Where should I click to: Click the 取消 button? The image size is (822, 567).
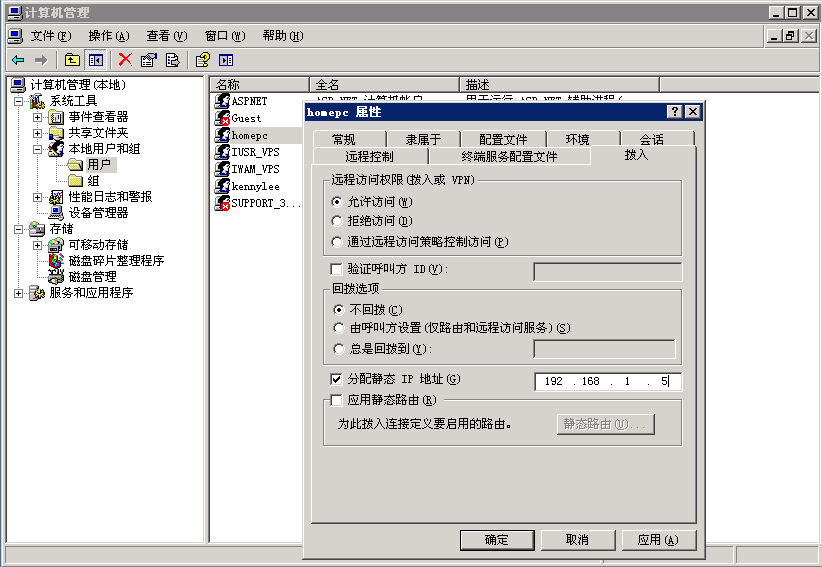pyautogui.click(x=578, y=540)
